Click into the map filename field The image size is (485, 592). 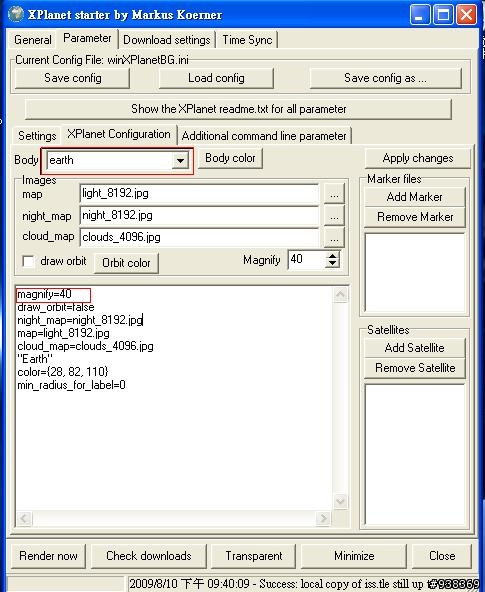point(199,194)
